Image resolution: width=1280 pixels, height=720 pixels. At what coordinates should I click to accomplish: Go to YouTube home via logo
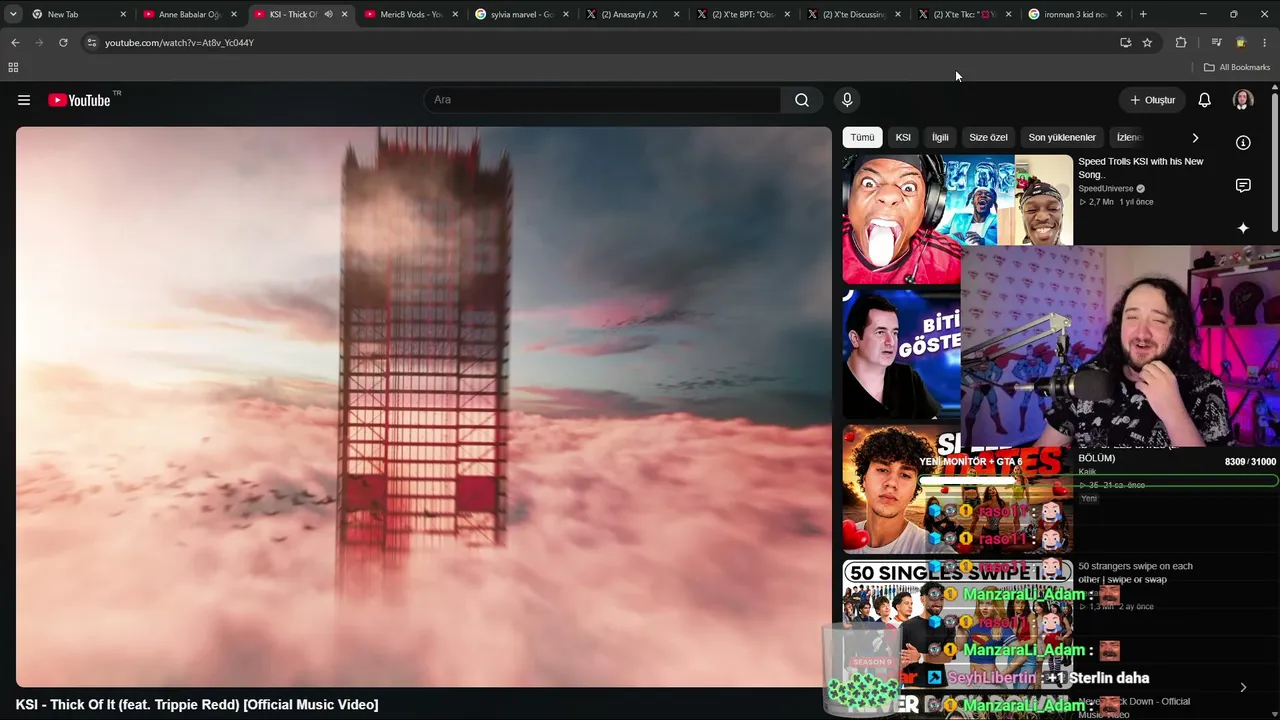(79, 100)
